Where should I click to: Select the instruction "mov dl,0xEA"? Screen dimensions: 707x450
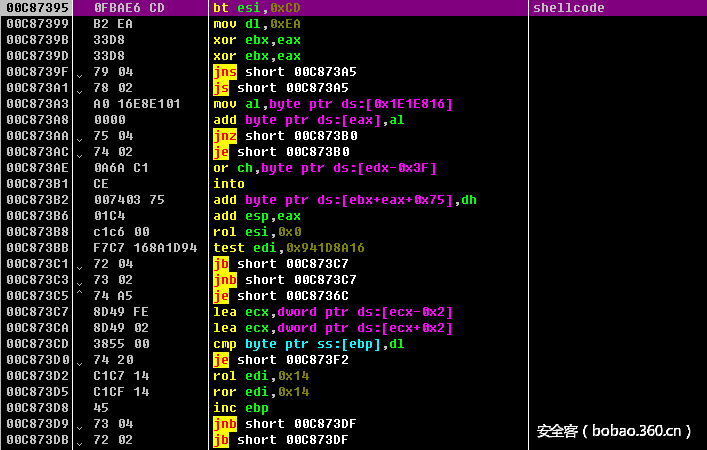(x=257, y=24)
